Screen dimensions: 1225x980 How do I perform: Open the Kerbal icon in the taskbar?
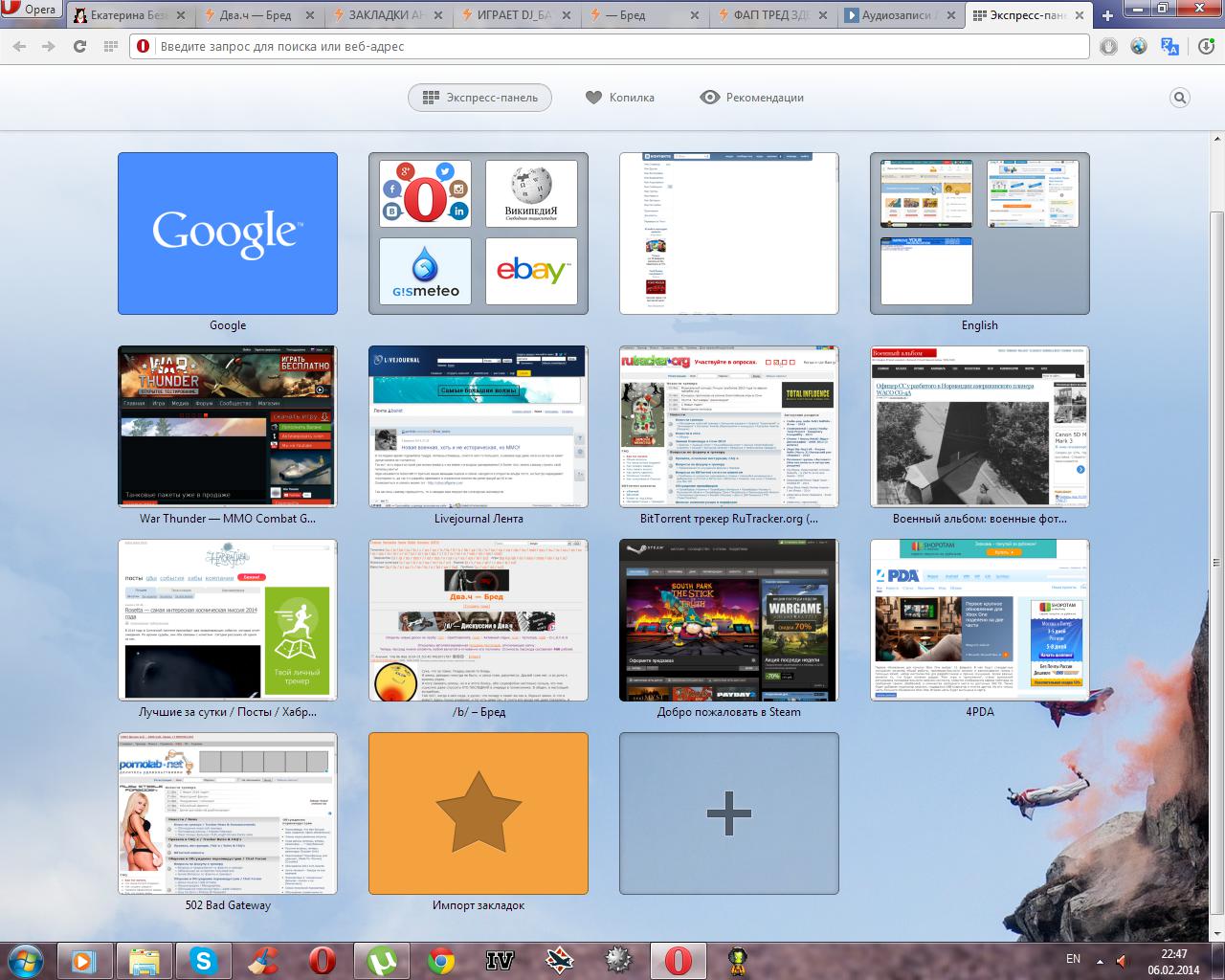(737, 960)
